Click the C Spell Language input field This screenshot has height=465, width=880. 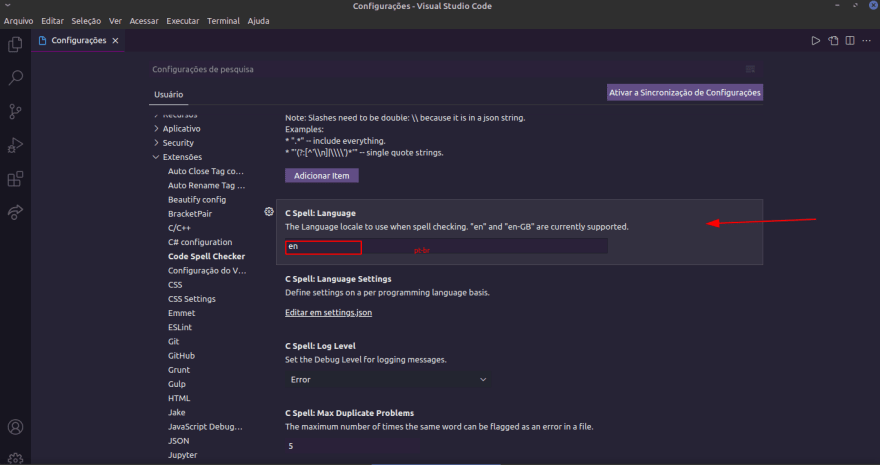tap(446, 246)
